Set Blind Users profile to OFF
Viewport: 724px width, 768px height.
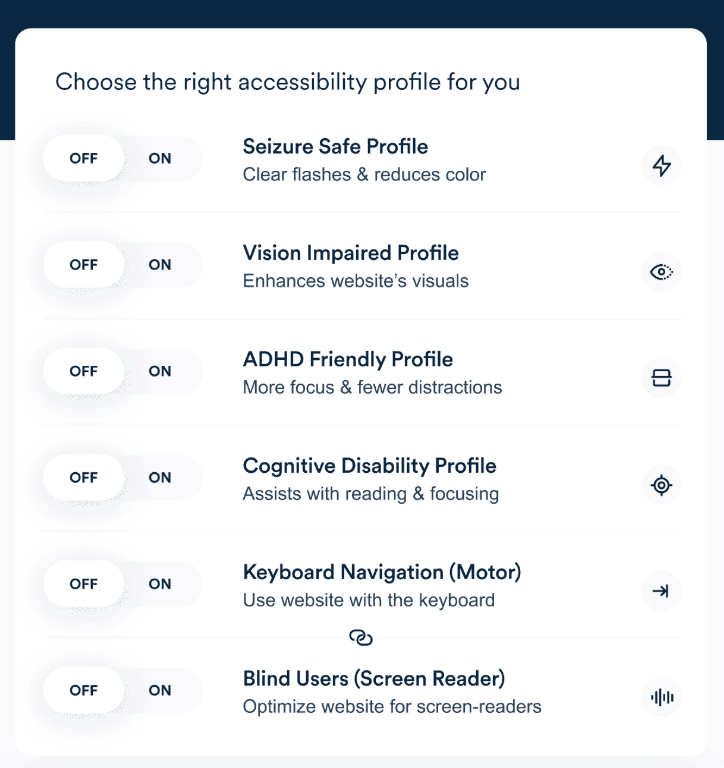click(84, 690)
